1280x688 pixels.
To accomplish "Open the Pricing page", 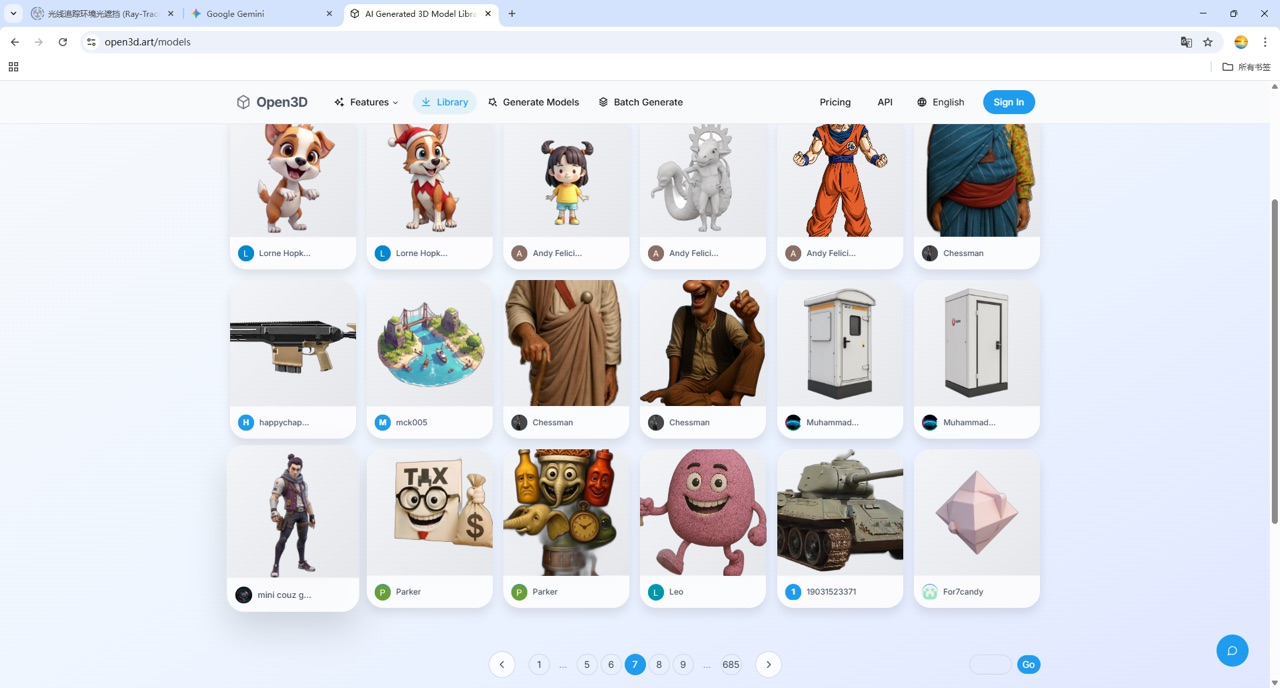I will (835, 102).
